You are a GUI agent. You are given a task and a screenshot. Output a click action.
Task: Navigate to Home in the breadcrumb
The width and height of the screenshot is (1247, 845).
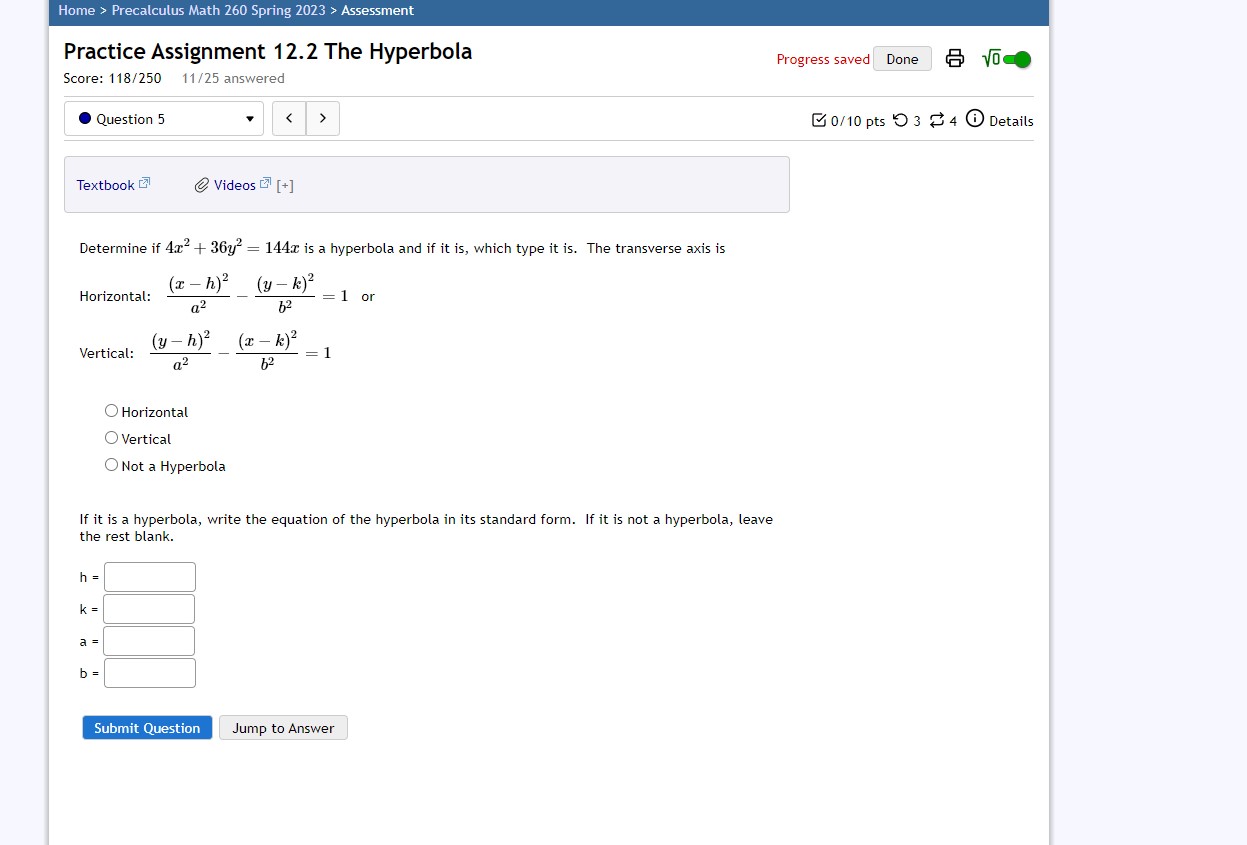(x=76, y=11)
